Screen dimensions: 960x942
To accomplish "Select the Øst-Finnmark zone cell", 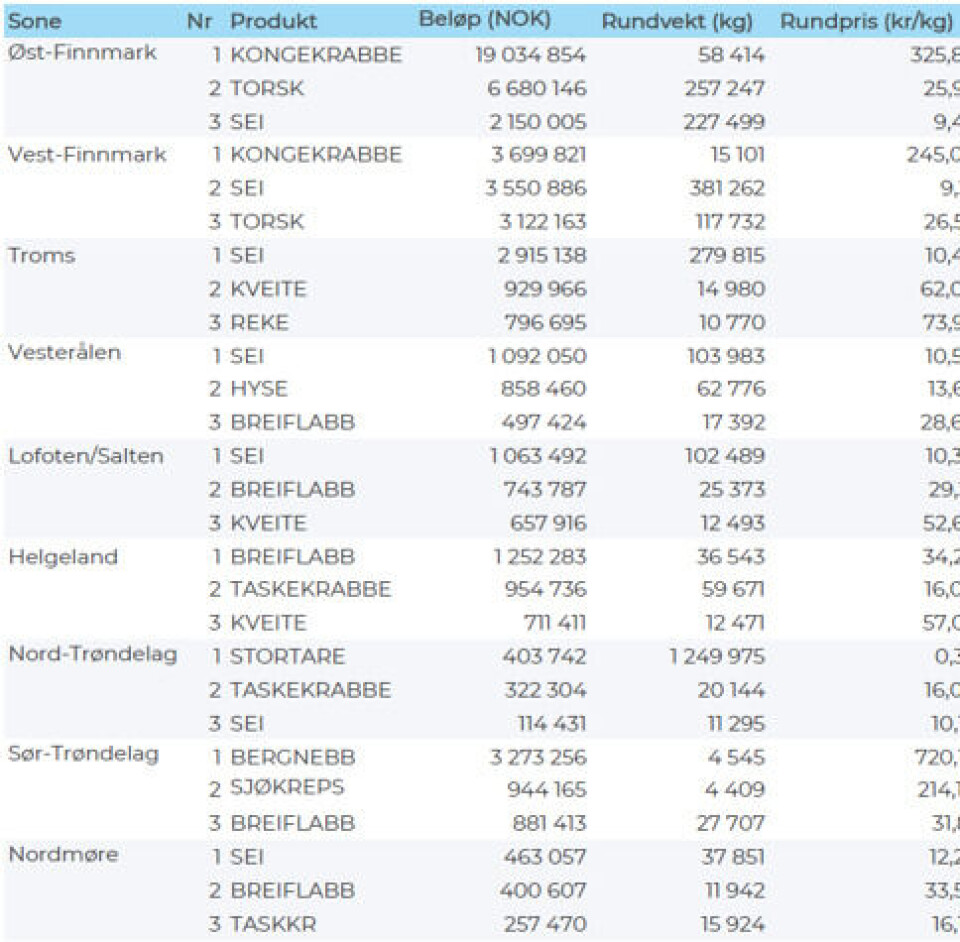I will coord(82,54).
